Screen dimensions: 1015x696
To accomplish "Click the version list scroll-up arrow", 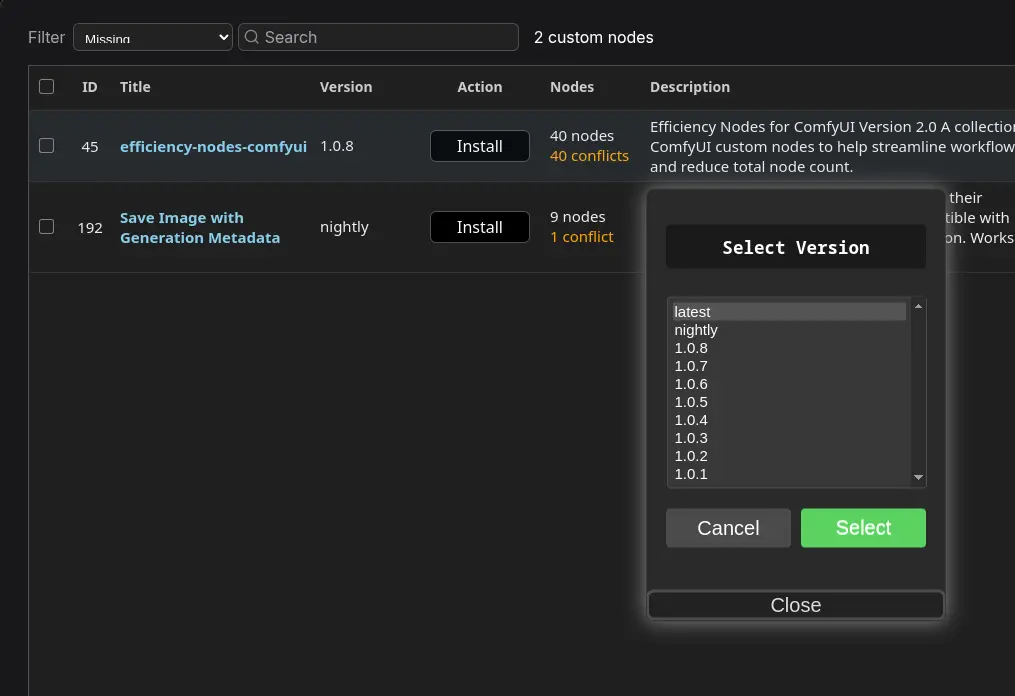I will tap(919, 306).
